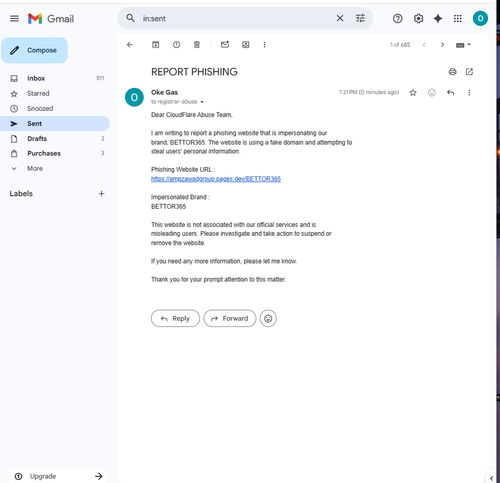Click the Gmail logo
This screenshot has width=500, height=483.
[x=51, y=19]
